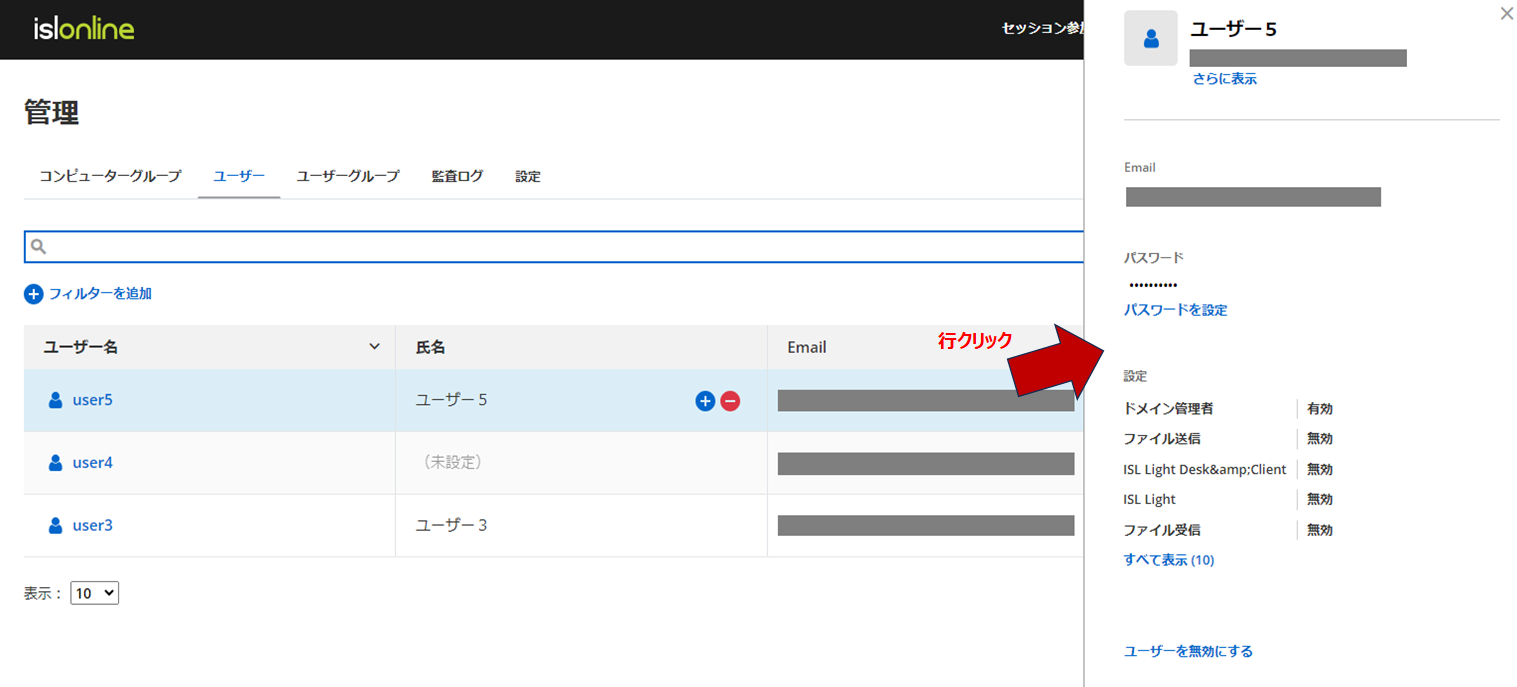Click the Email column header
This screenshot has height=687, width=1517.
coord(925,347)
